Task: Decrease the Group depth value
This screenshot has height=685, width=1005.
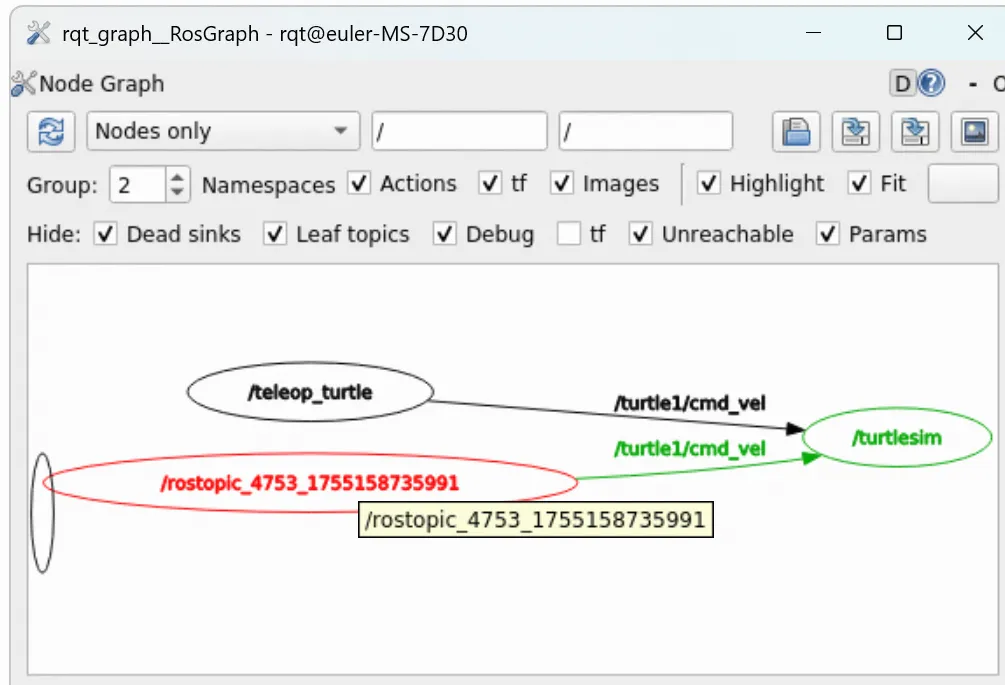Action: click(178, 193)
